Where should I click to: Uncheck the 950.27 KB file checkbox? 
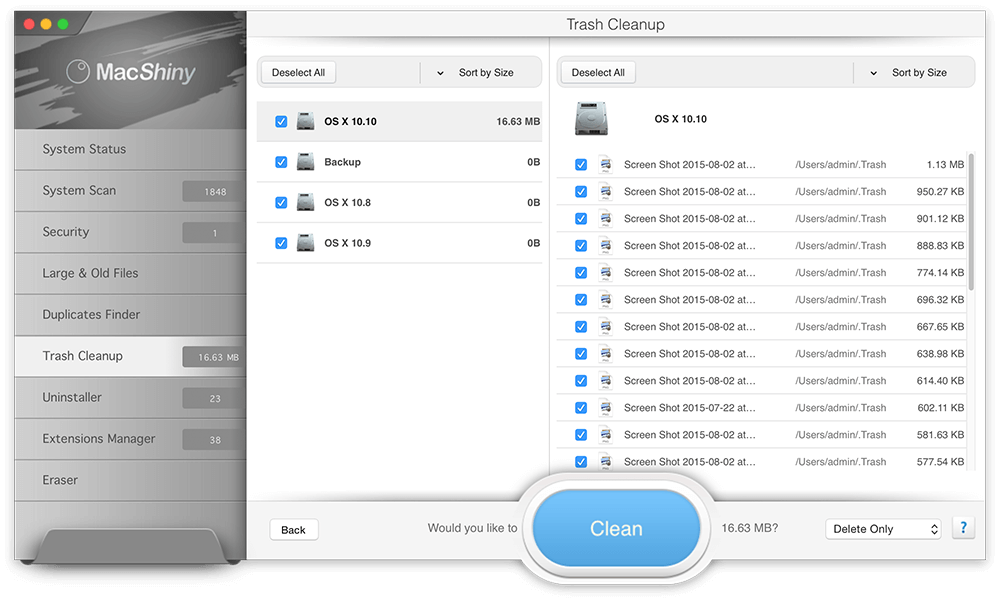[x=581, y=191]
